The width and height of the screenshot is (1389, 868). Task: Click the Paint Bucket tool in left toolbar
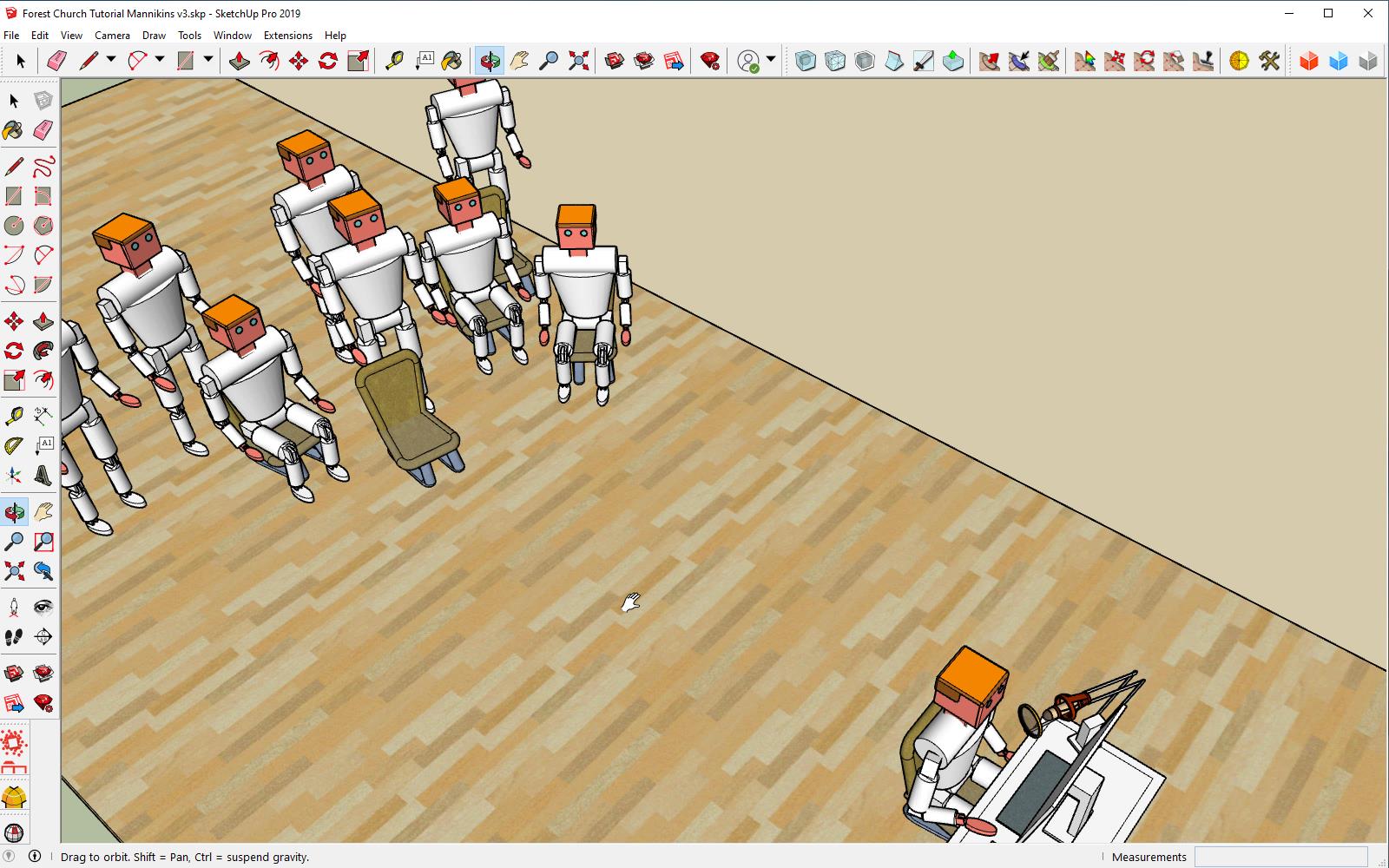click(14, 130)
